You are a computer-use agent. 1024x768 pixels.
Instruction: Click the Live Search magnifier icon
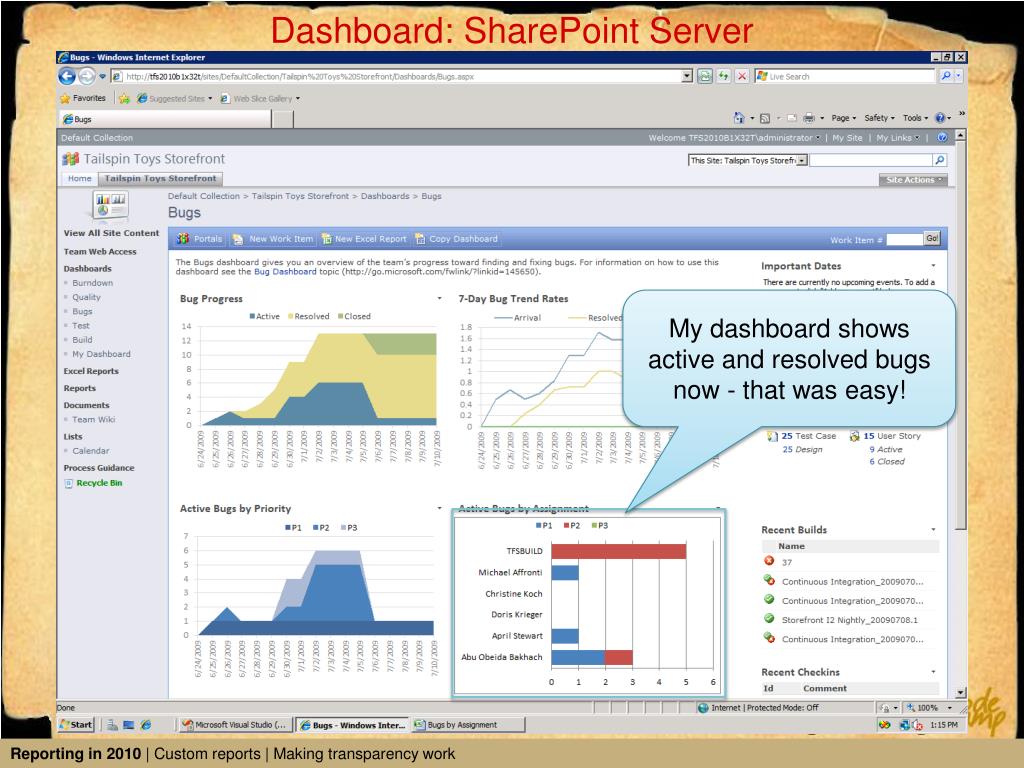pyautogui.click(x=946, y=76)
